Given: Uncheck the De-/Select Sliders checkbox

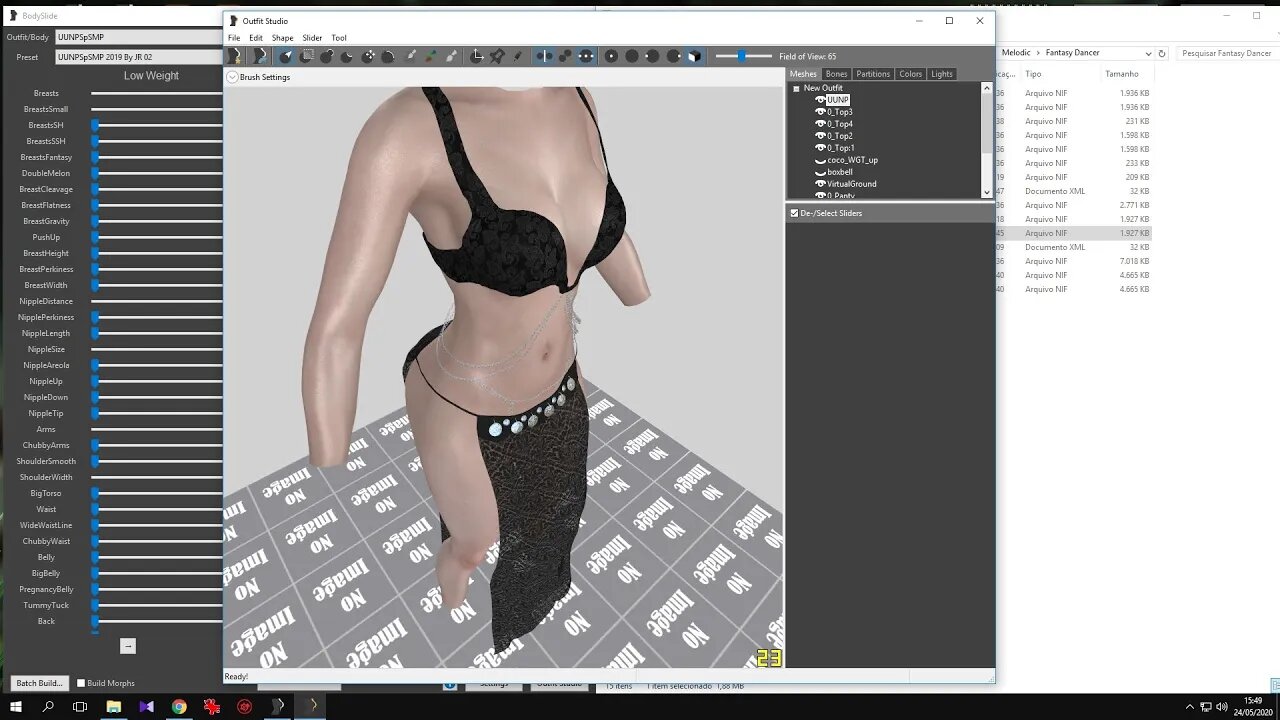Looking at the screenshot, I should tap(794, 213).
